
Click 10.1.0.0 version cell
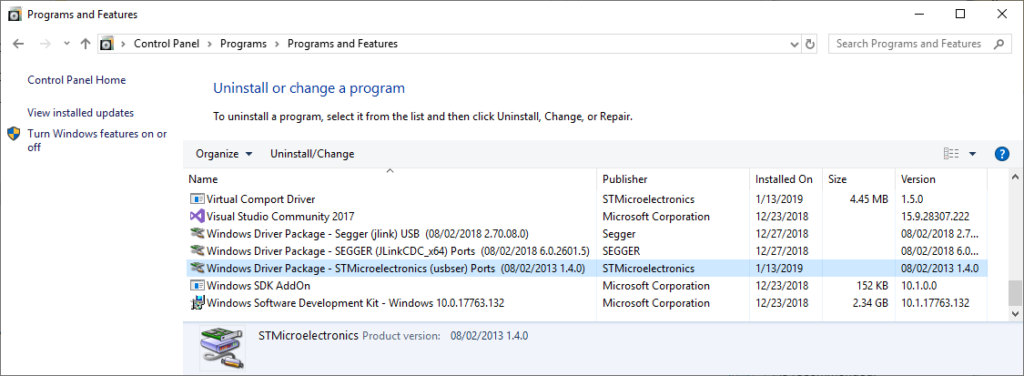918,285
